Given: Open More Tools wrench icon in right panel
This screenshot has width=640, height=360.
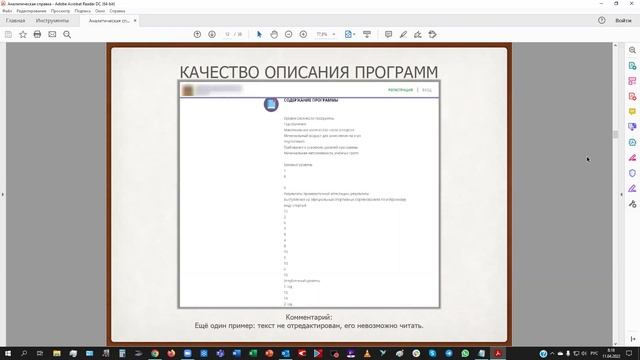Looking at the screenshot, I should 632,204.
